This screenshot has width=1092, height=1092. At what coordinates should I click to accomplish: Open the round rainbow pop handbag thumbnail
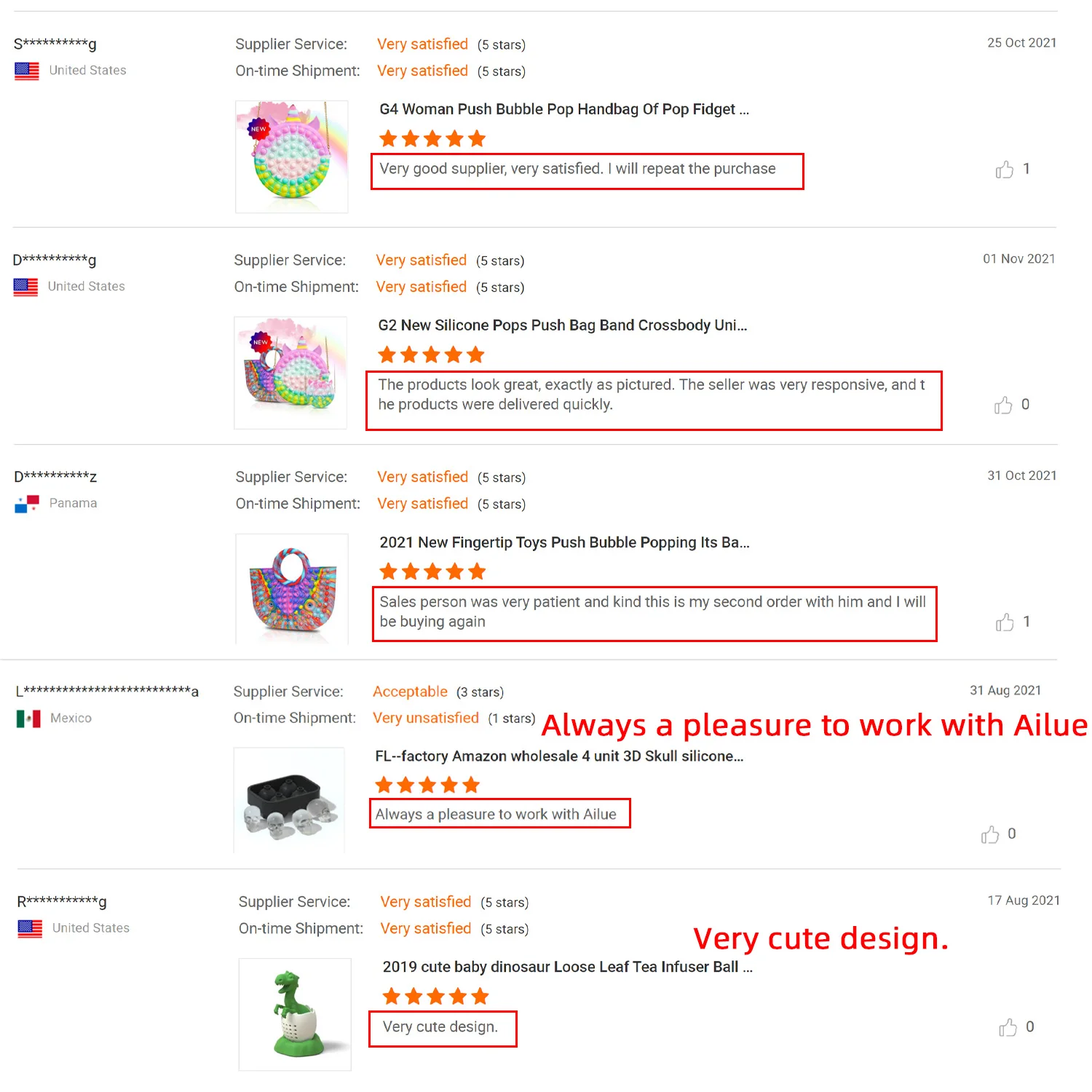point(291,157)
